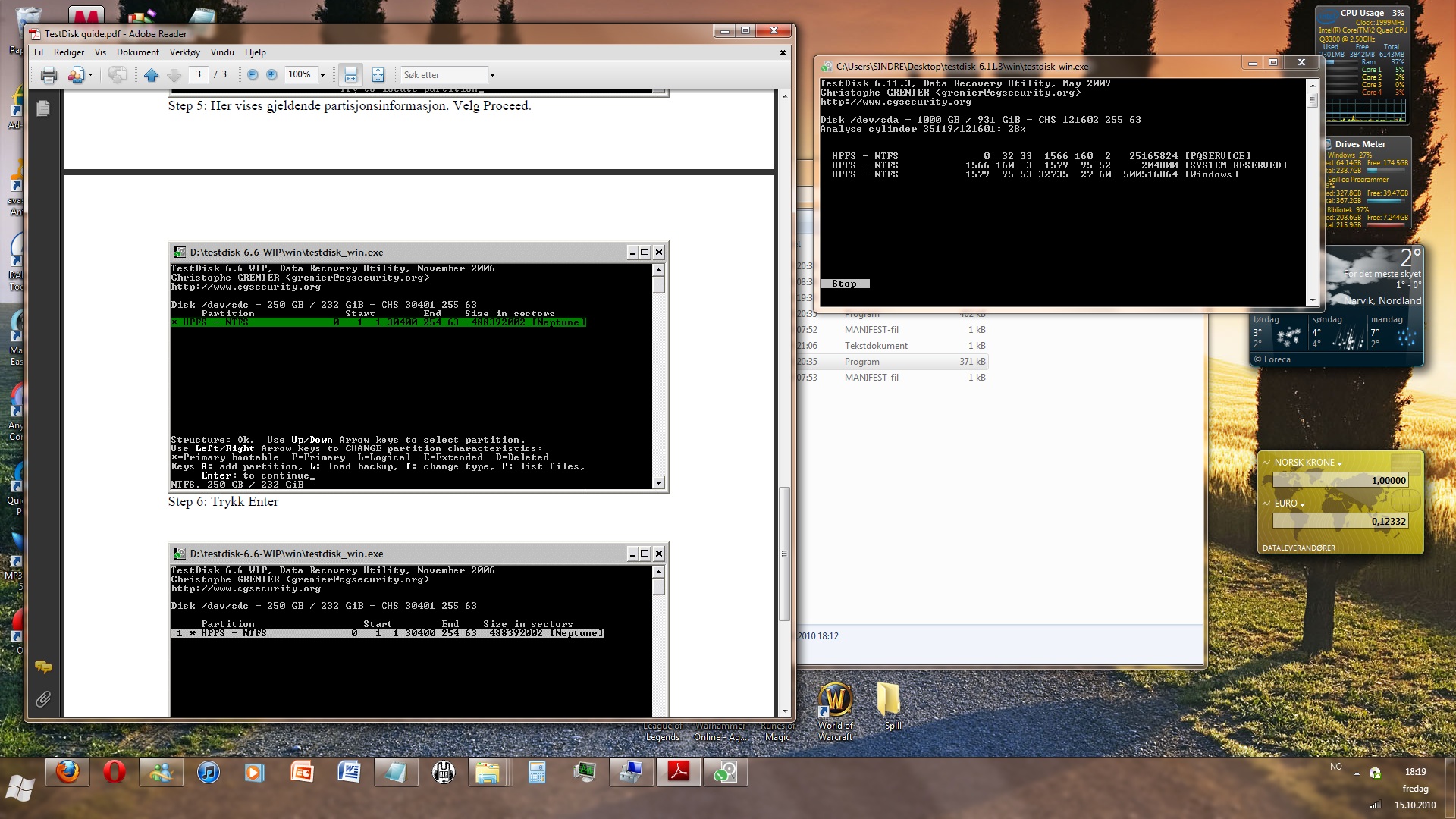The width and height of the screenshot is (1456, 819).
Task: Show hidden system tray icons arrow
Action: coord(1357,773)
